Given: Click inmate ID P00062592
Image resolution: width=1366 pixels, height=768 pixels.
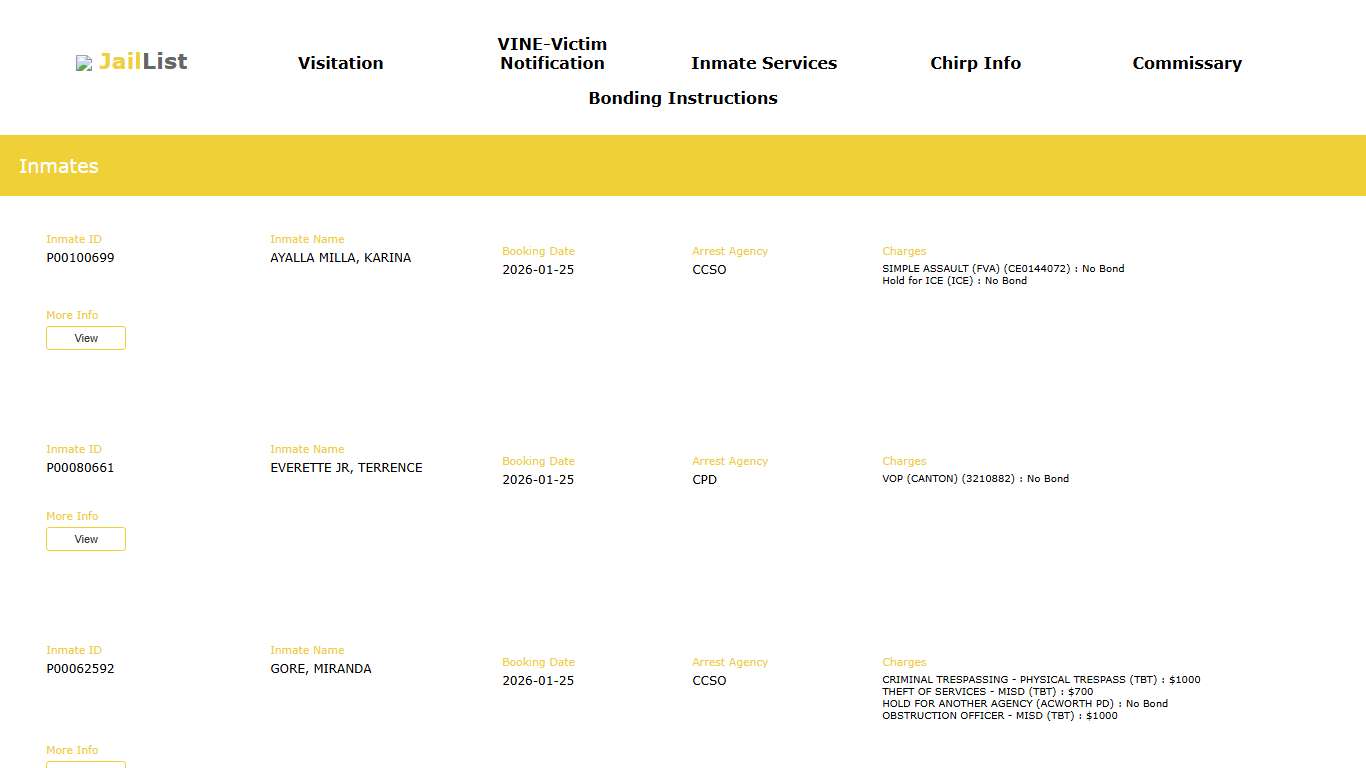Looking at the screenshot, I should click(x=80, y=669).
